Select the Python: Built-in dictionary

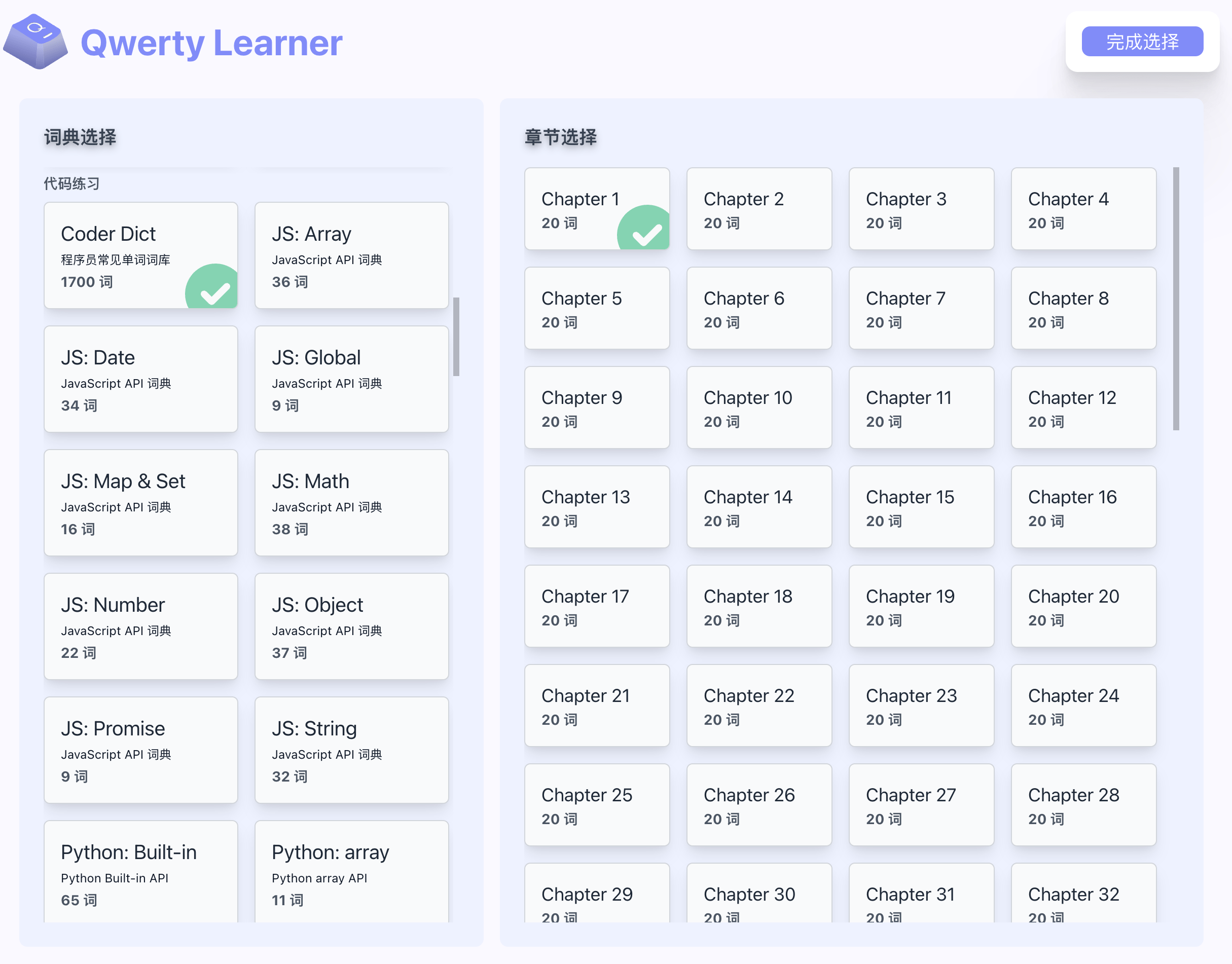[140, 872]
